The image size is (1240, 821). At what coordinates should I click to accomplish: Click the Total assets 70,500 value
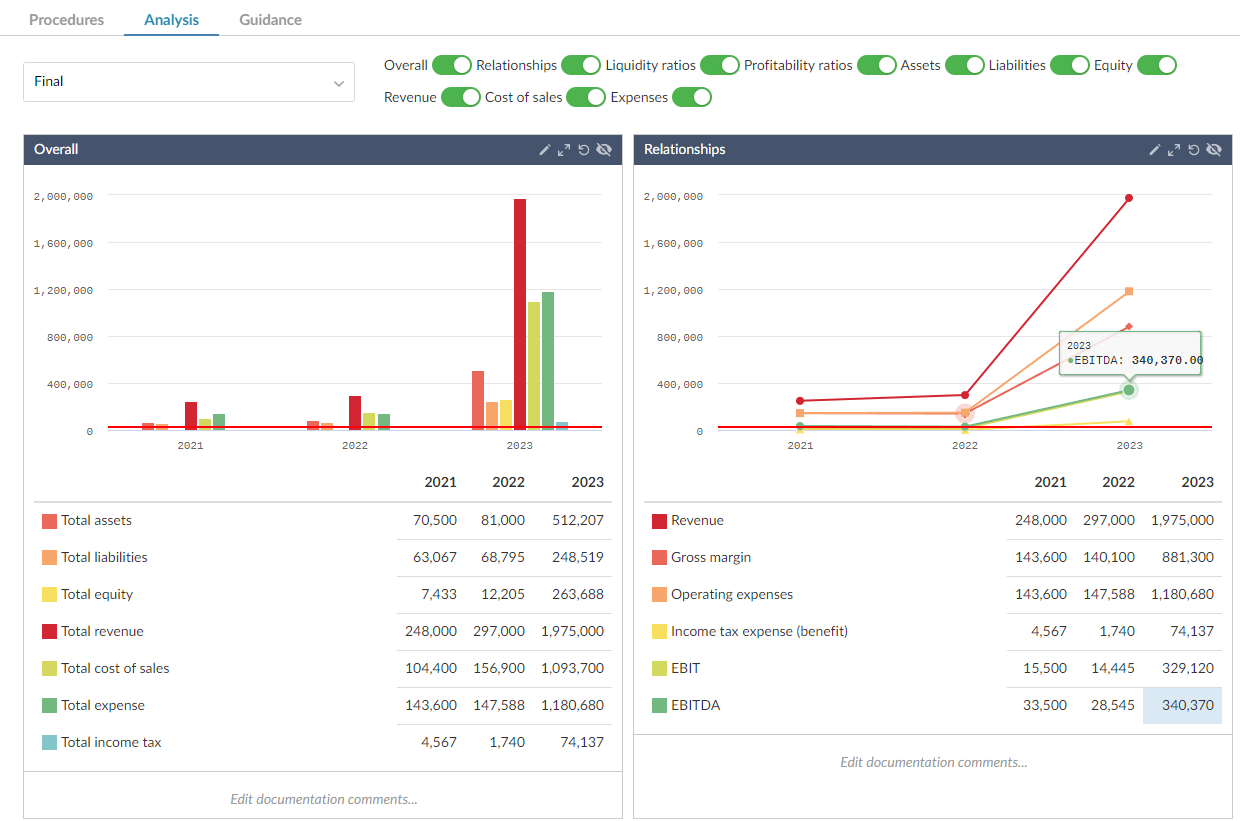435,521
